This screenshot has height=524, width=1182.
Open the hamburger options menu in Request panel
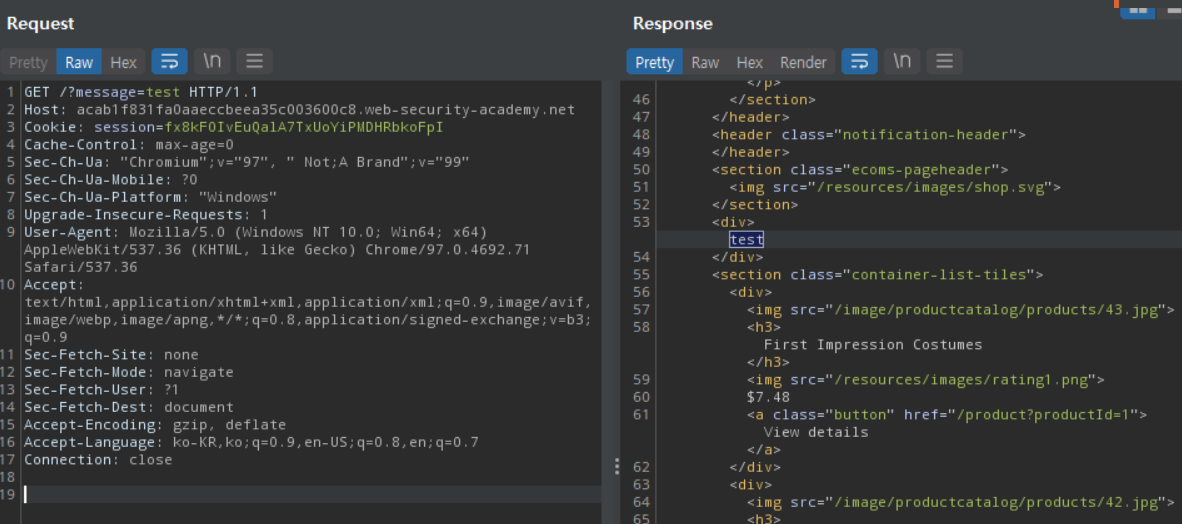254,62
